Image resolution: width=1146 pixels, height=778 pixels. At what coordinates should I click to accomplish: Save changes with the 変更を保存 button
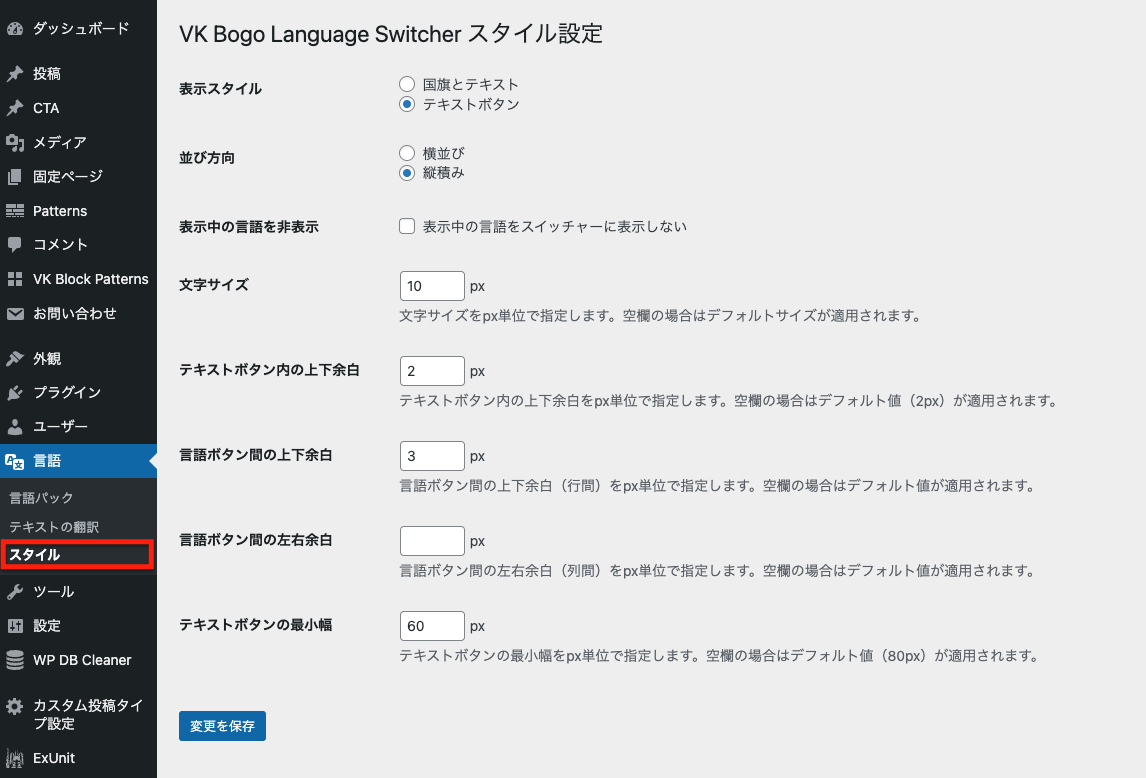click(x=222, y=726)
